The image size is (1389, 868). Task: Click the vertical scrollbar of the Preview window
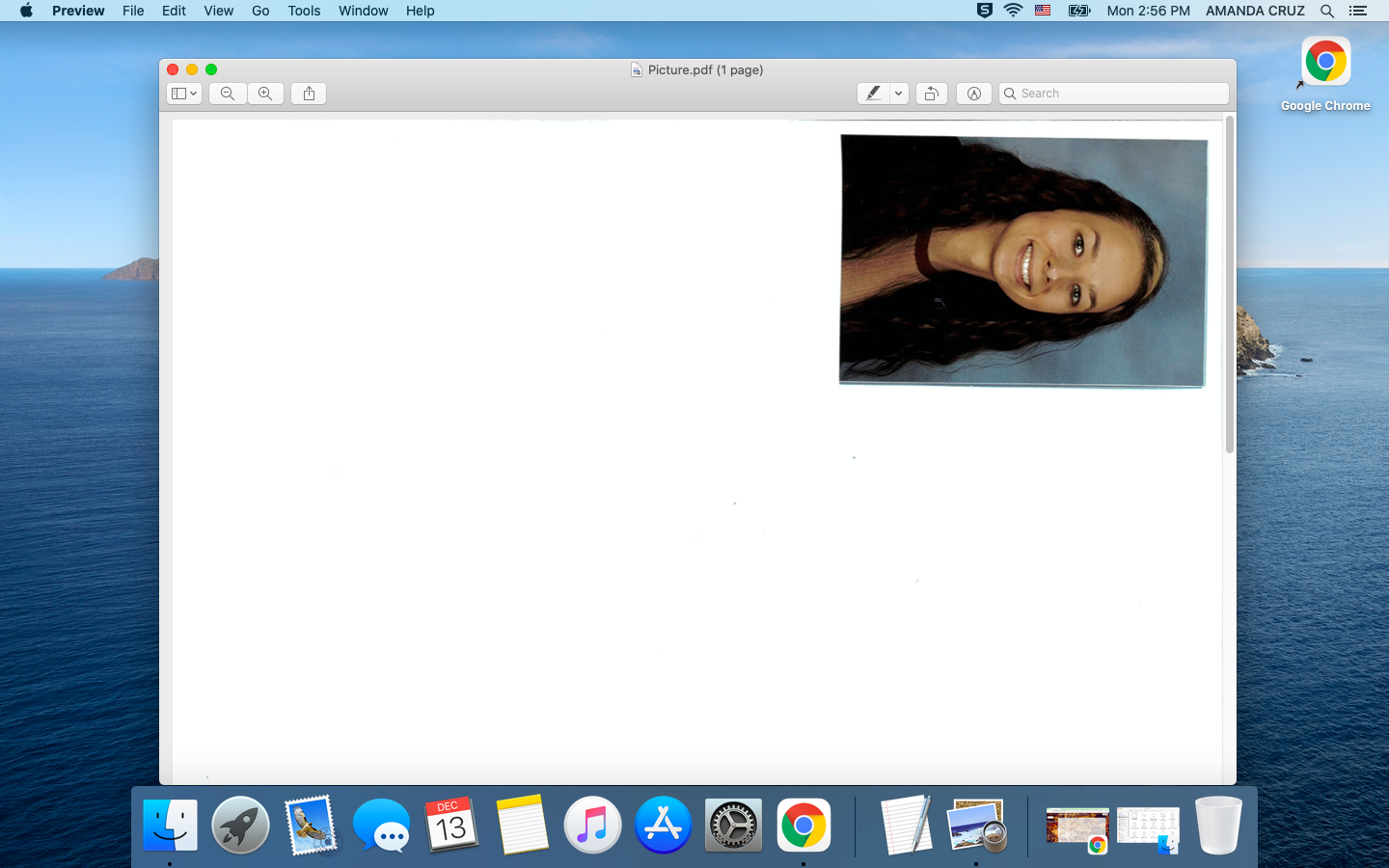click(1229, 285)
